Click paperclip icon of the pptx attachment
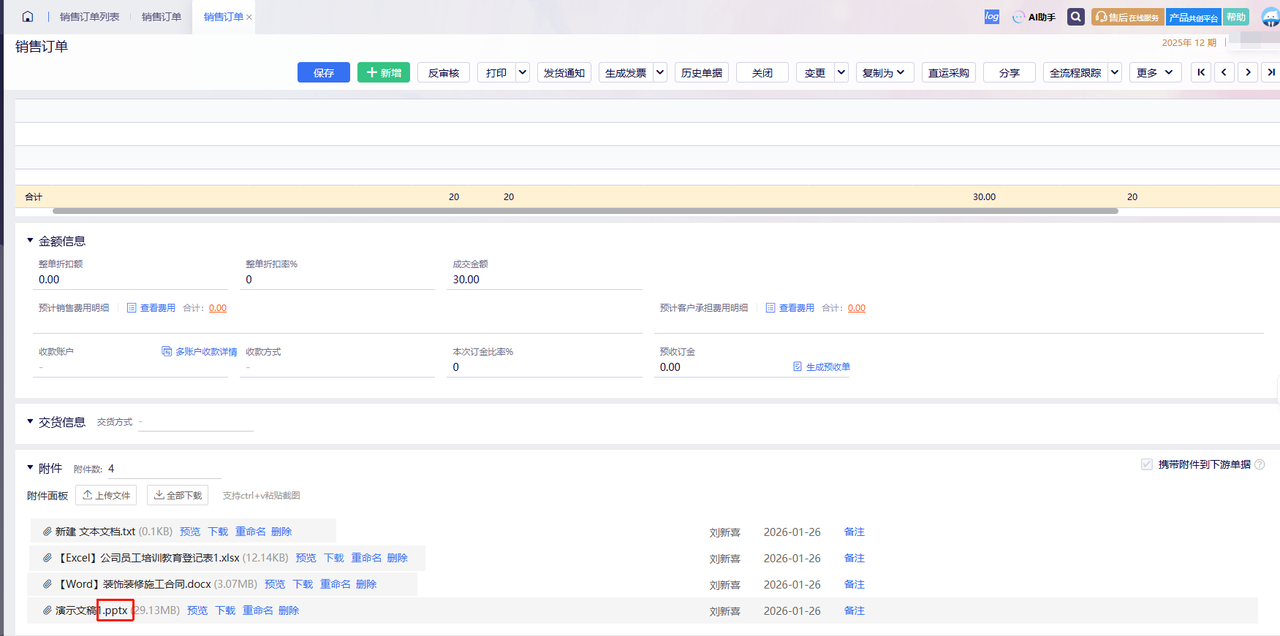The image size is (1280, 636). pos(47,610)
